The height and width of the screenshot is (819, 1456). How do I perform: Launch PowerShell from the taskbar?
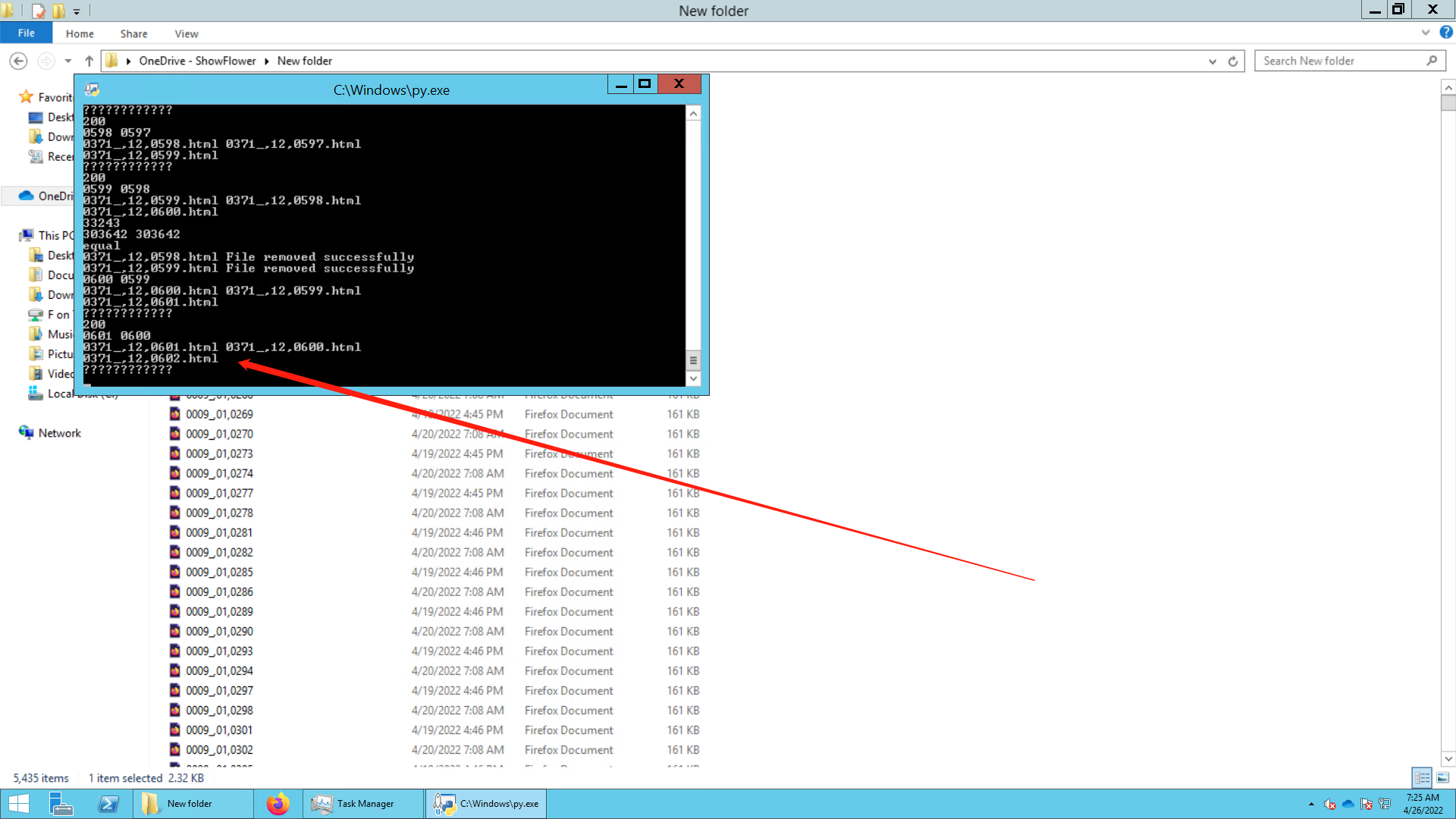108,804
